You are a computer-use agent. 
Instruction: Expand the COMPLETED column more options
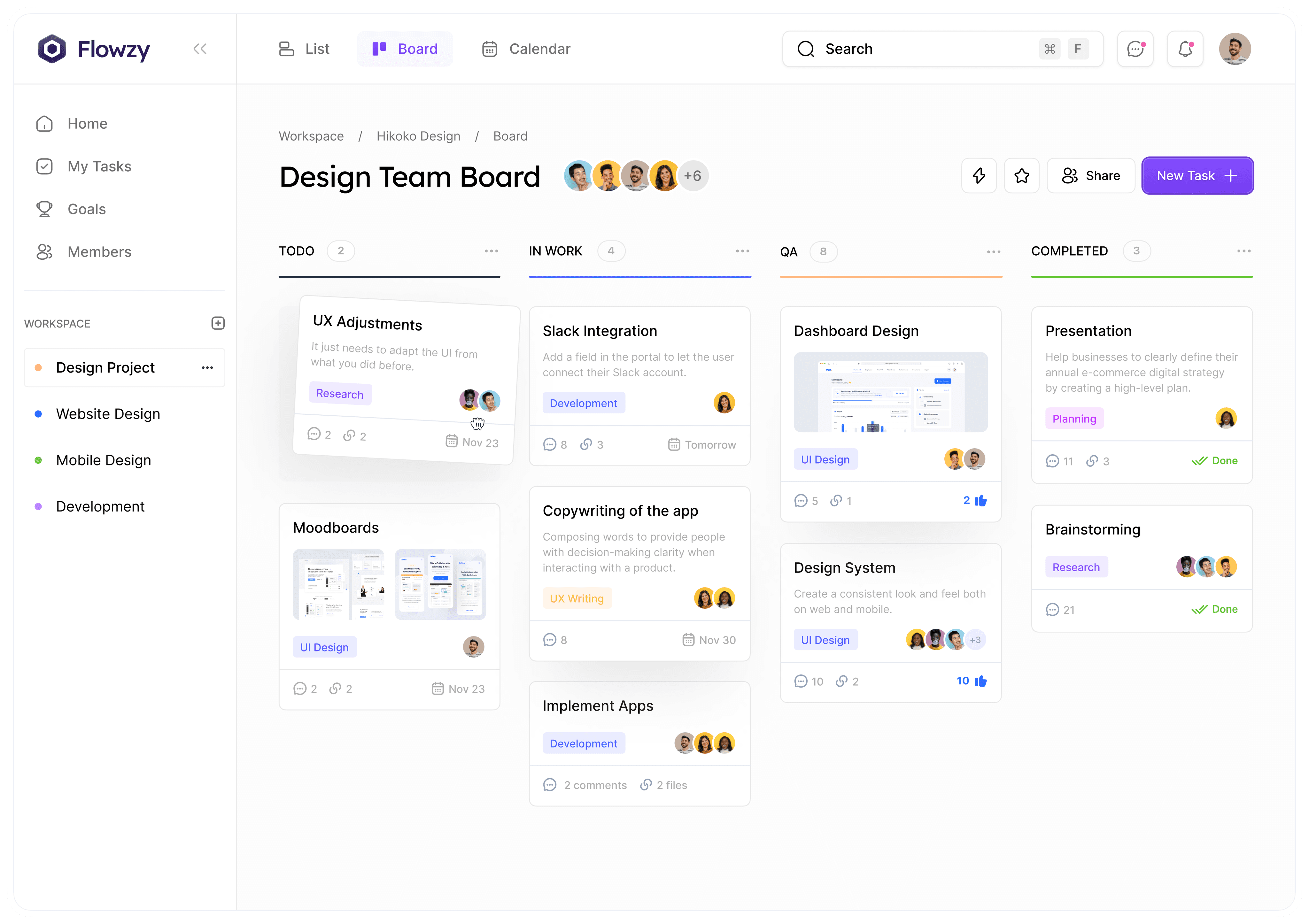coord(1244,251)
